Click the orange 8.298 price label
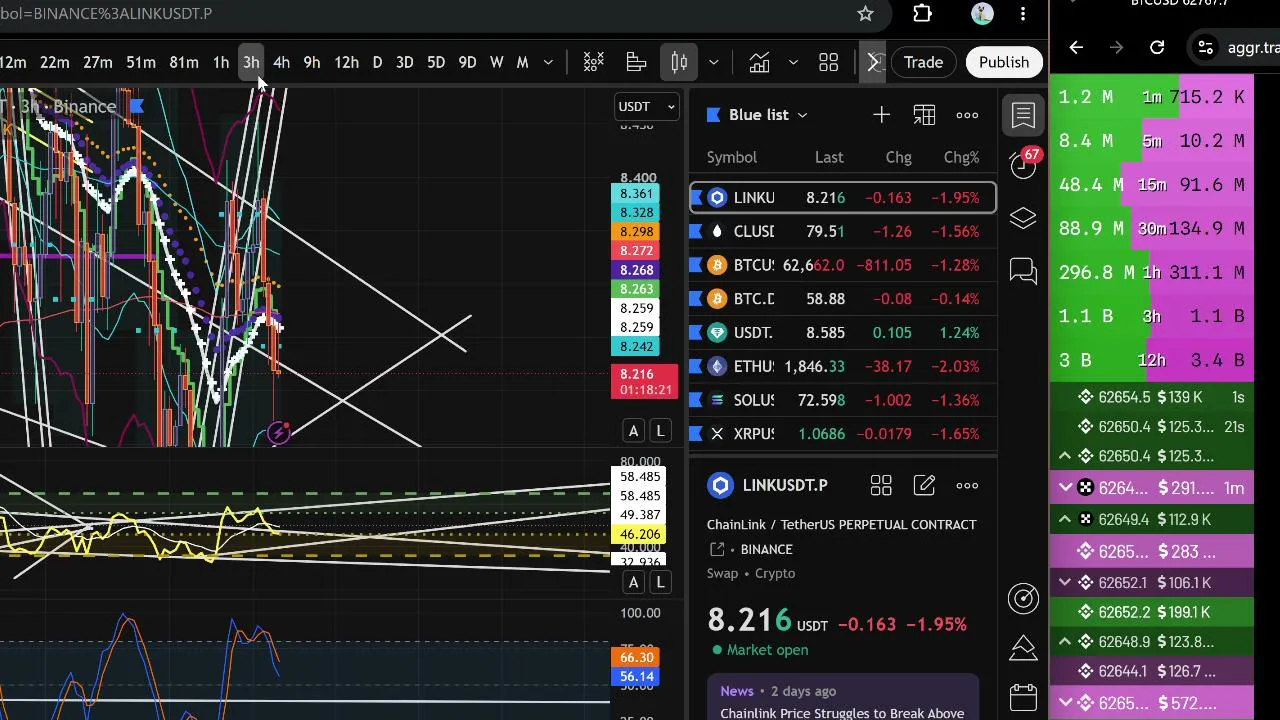 click(637, 232)
